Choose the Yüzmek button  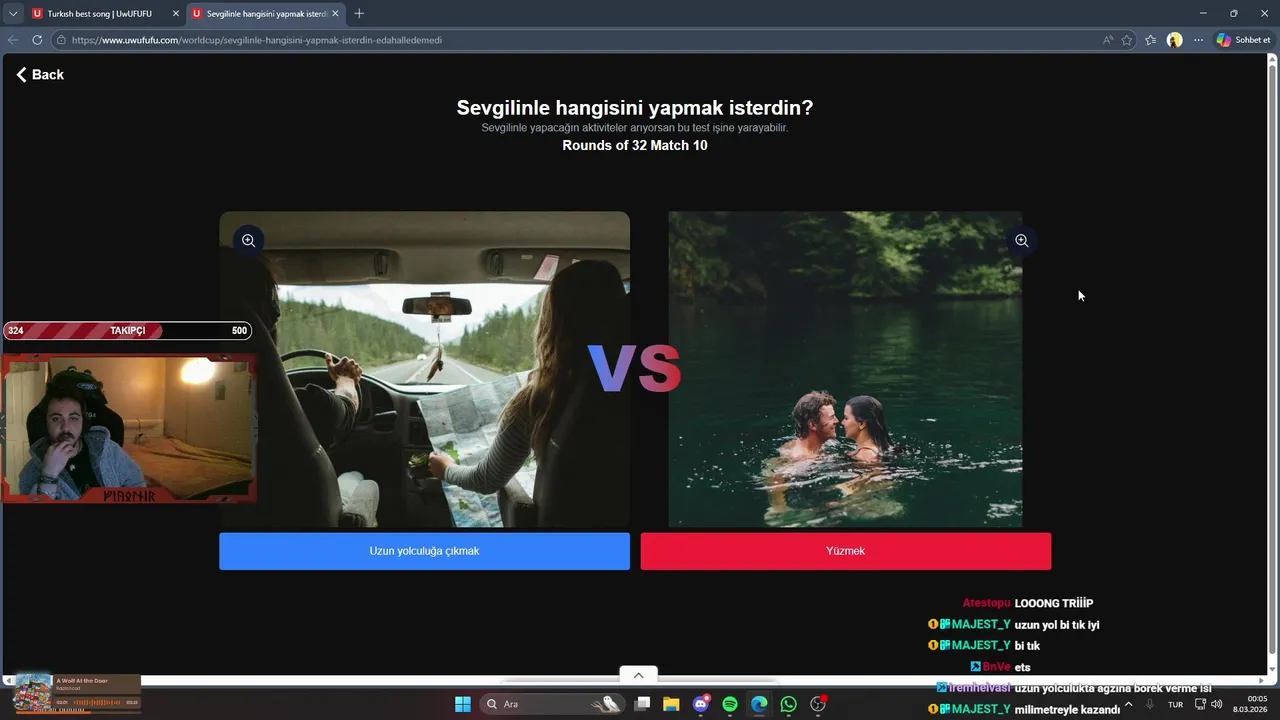coord(845,551)
